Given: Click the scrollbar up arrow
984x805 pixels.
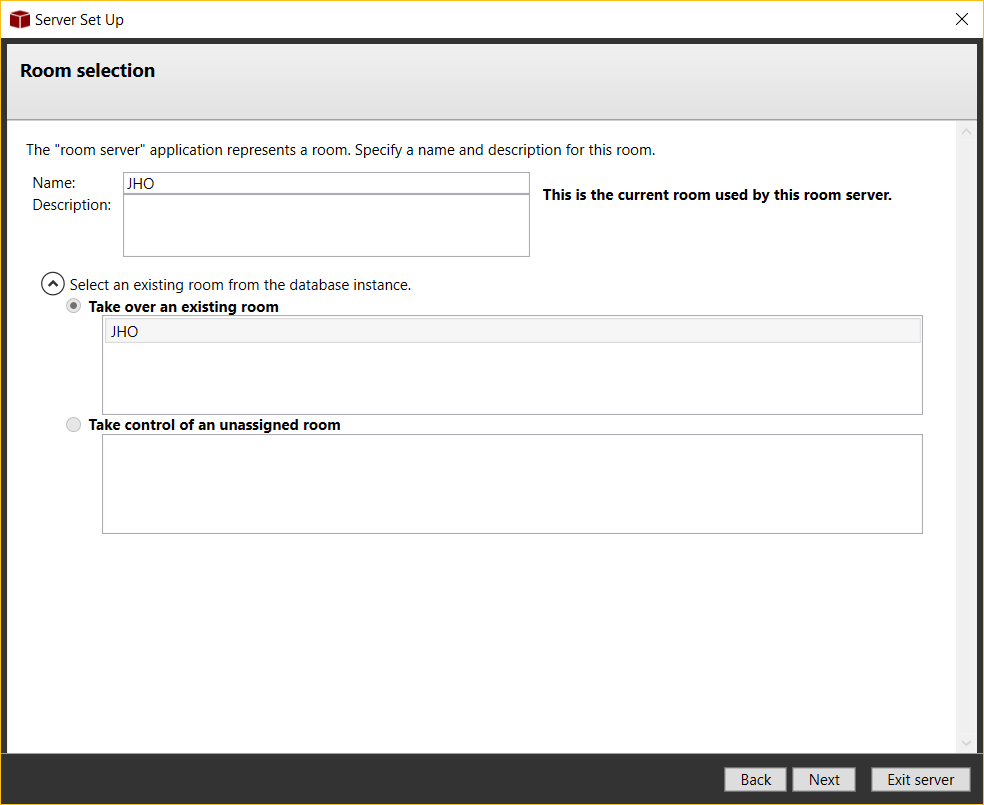Looking at the screenshot, I should point(966,132).
